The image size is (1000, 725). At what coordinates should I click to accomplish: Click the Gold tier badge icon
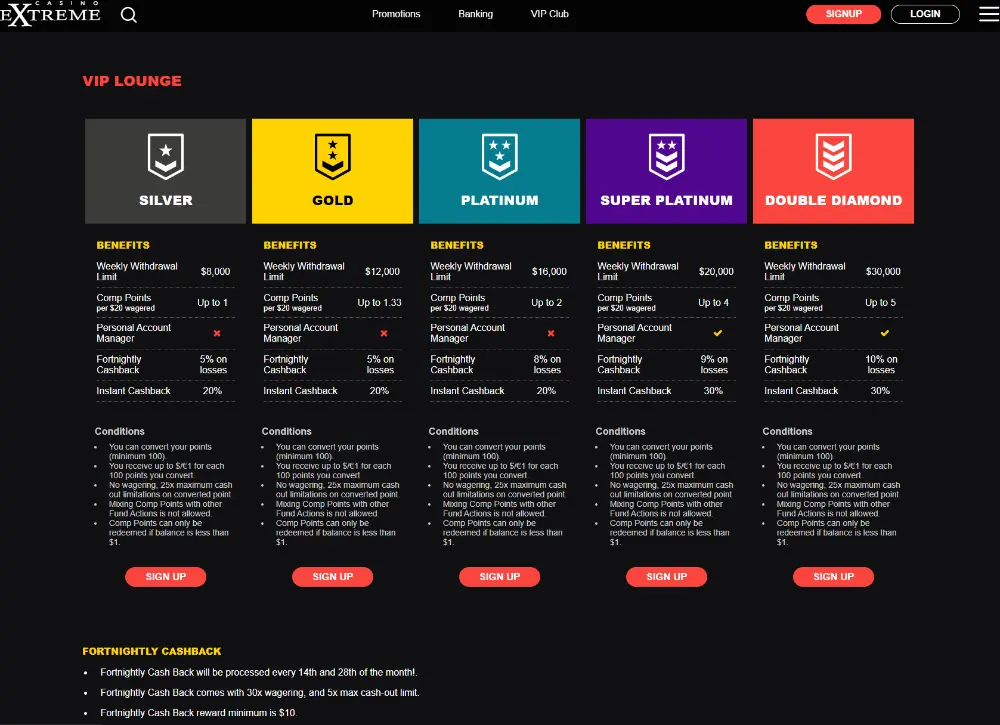point(333,156)
